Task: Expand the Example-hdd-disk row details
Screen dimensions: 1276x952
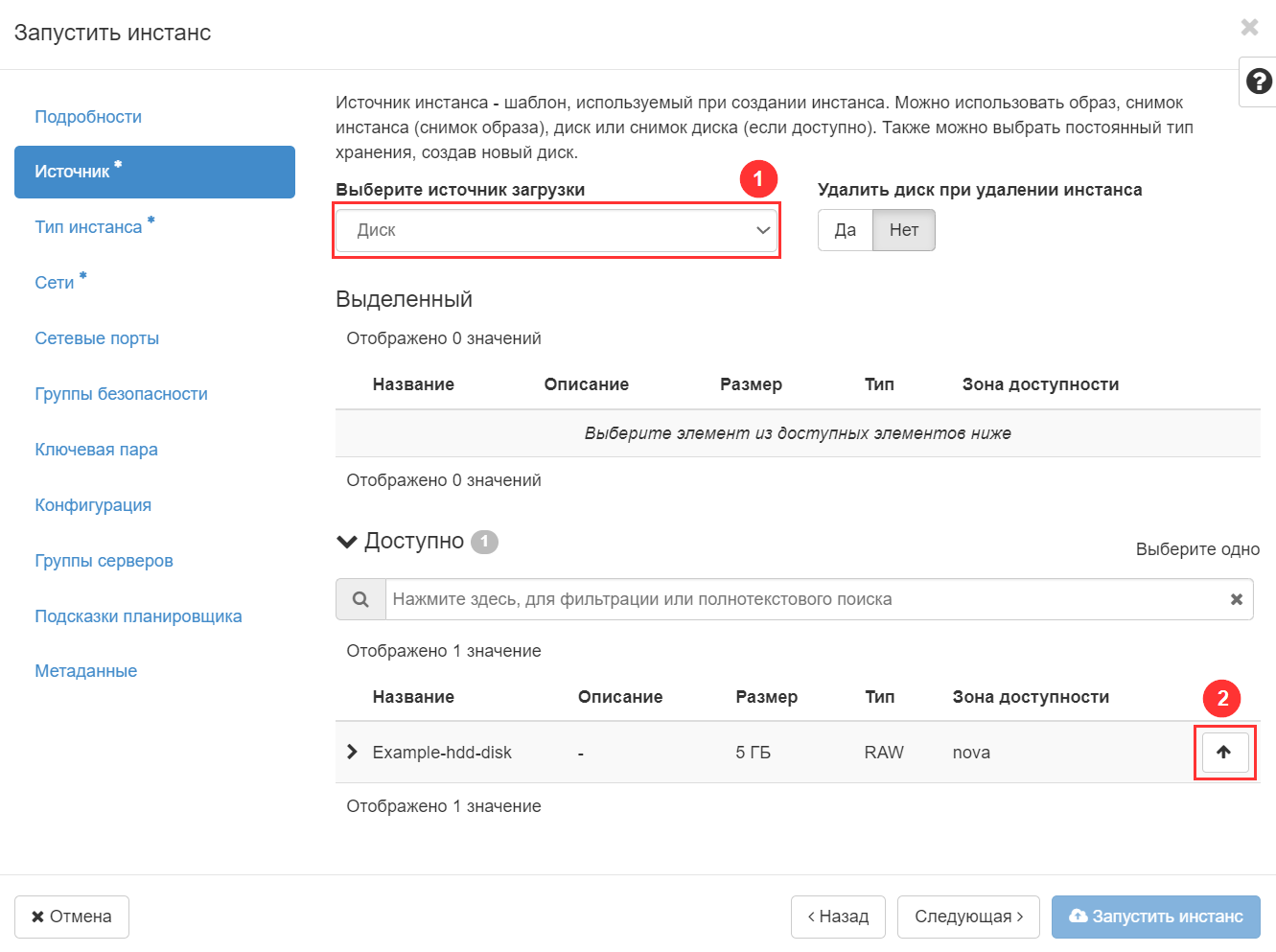Action: point(352,753)
